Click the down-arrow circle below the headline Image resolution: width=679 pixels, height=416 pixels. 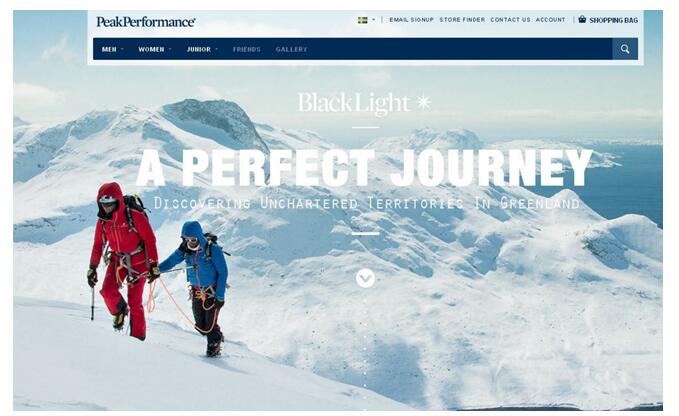[365, 278]
